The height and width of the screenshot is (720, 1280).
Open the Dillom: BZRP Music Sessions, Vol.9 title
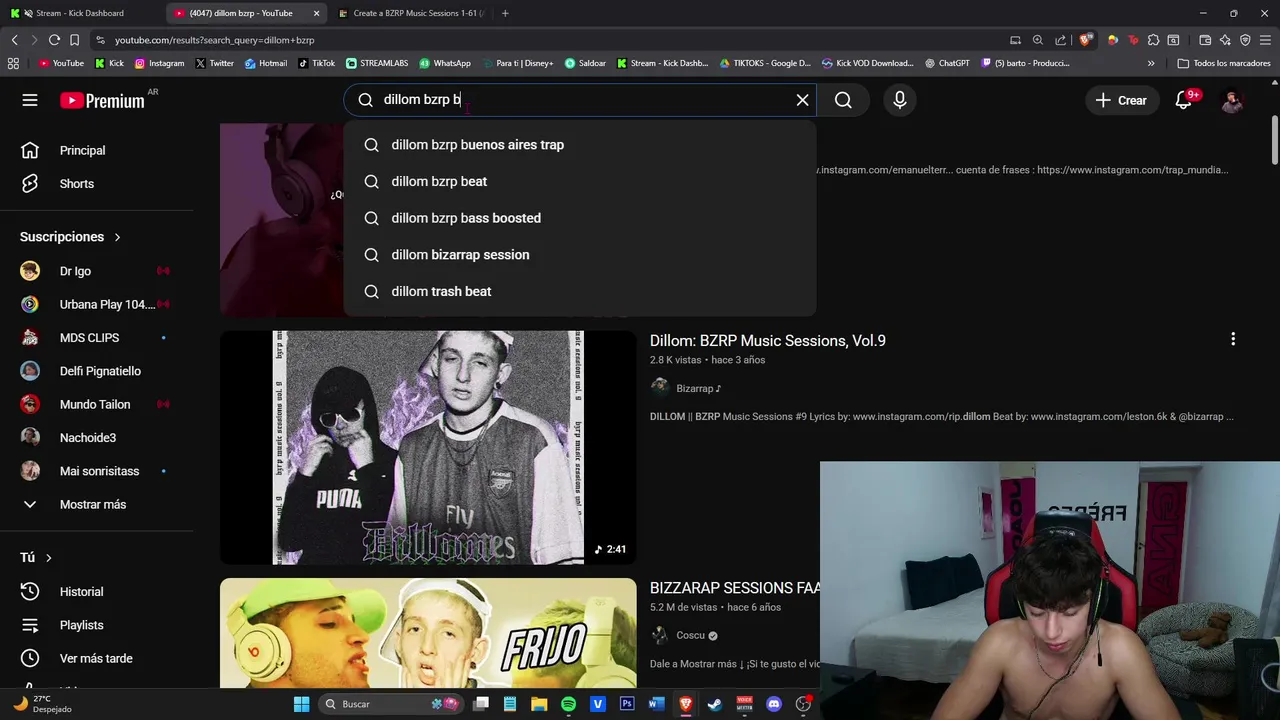pos(768,341)
